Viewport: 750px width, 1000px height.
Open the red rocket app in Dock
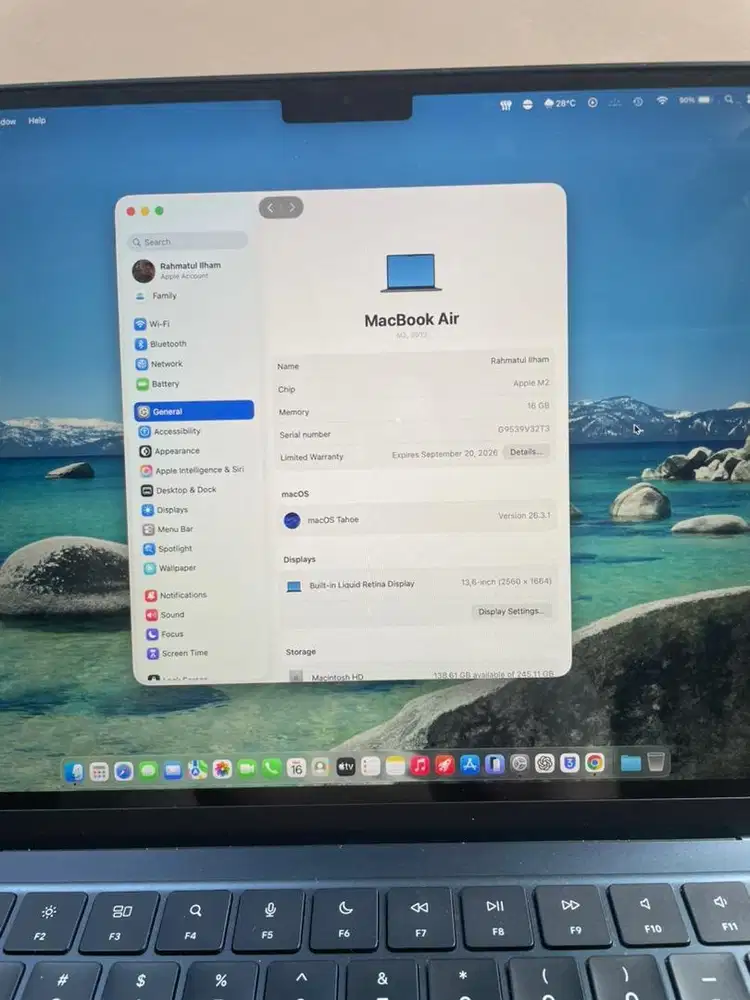click(445, 765)
